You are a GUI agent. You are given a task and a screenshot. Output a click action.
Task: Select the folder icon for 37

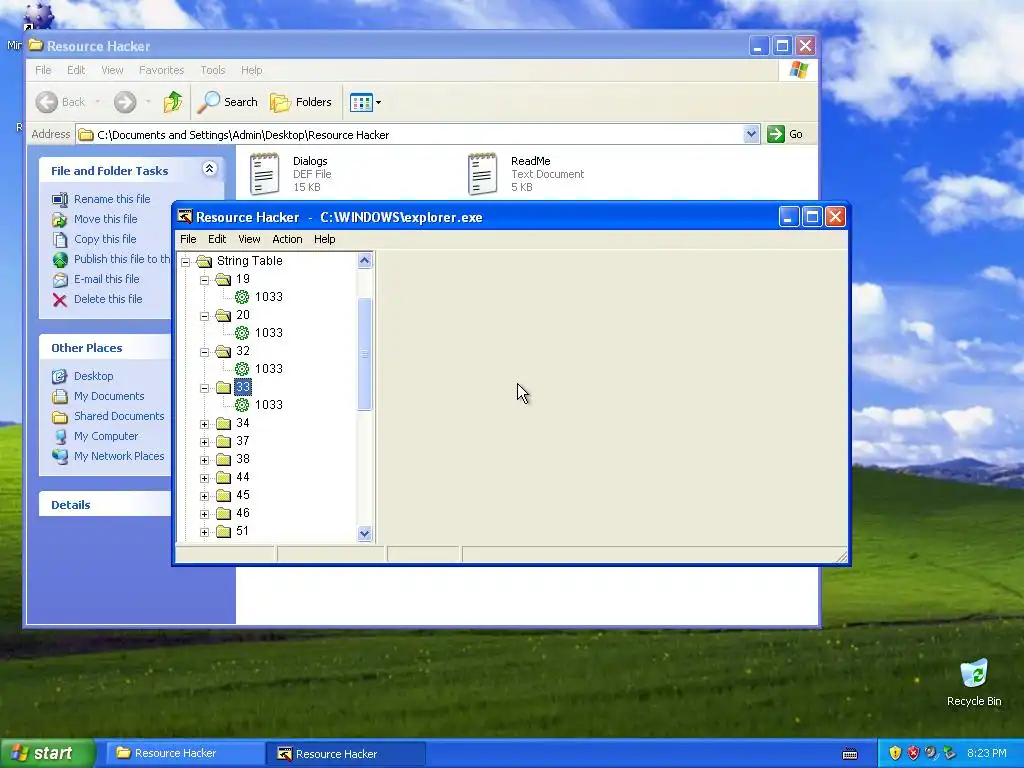click(223, 441)
